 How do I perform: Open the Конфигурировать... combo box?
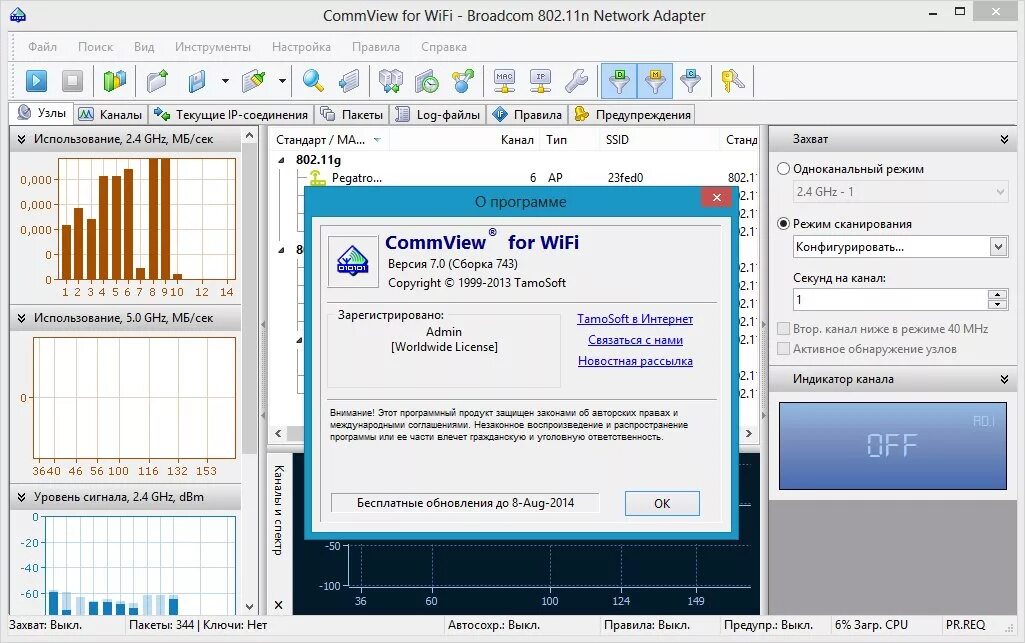pos(899,247)
